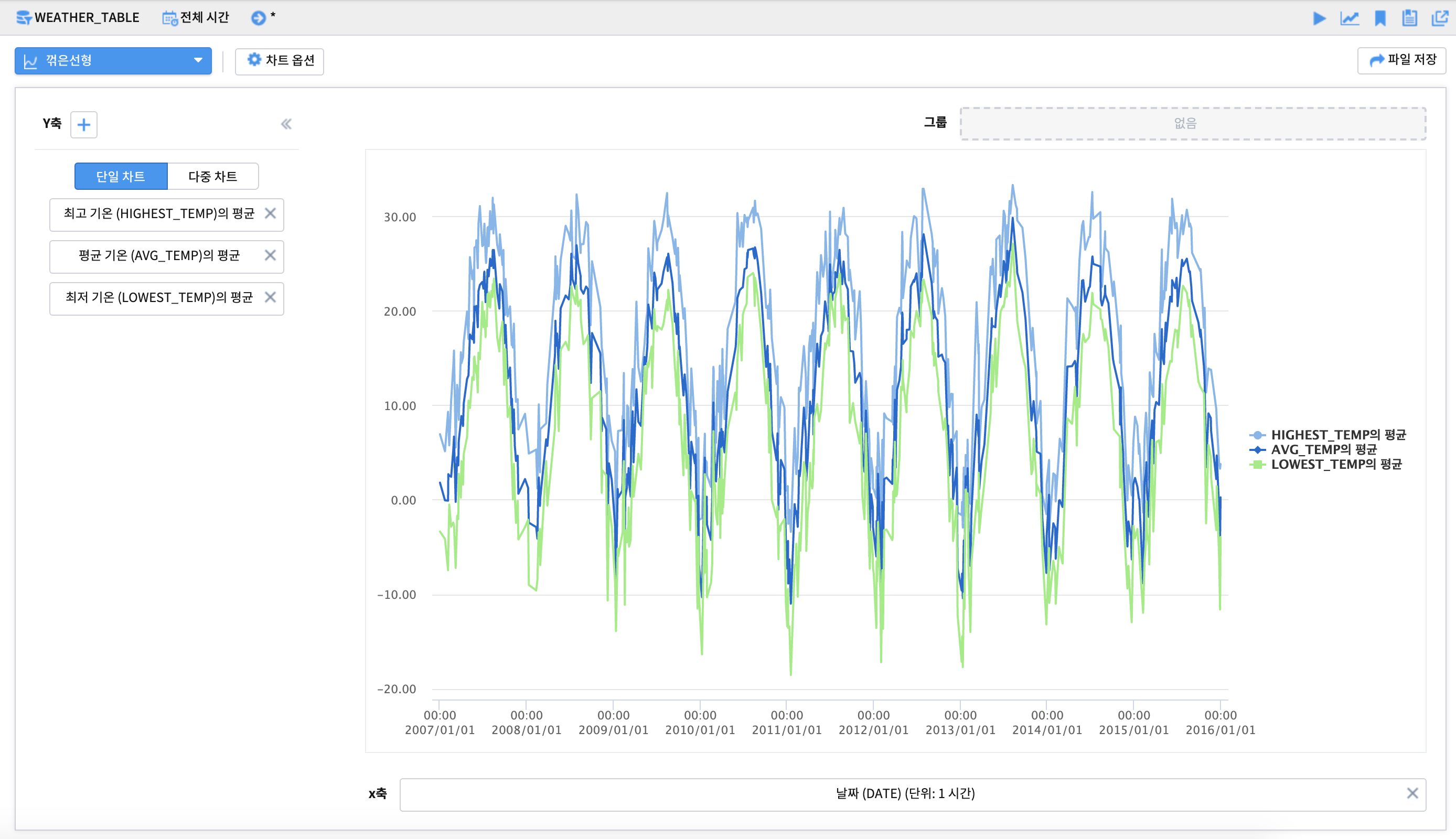Click the calendar icon next to 전체 시간

169,18
